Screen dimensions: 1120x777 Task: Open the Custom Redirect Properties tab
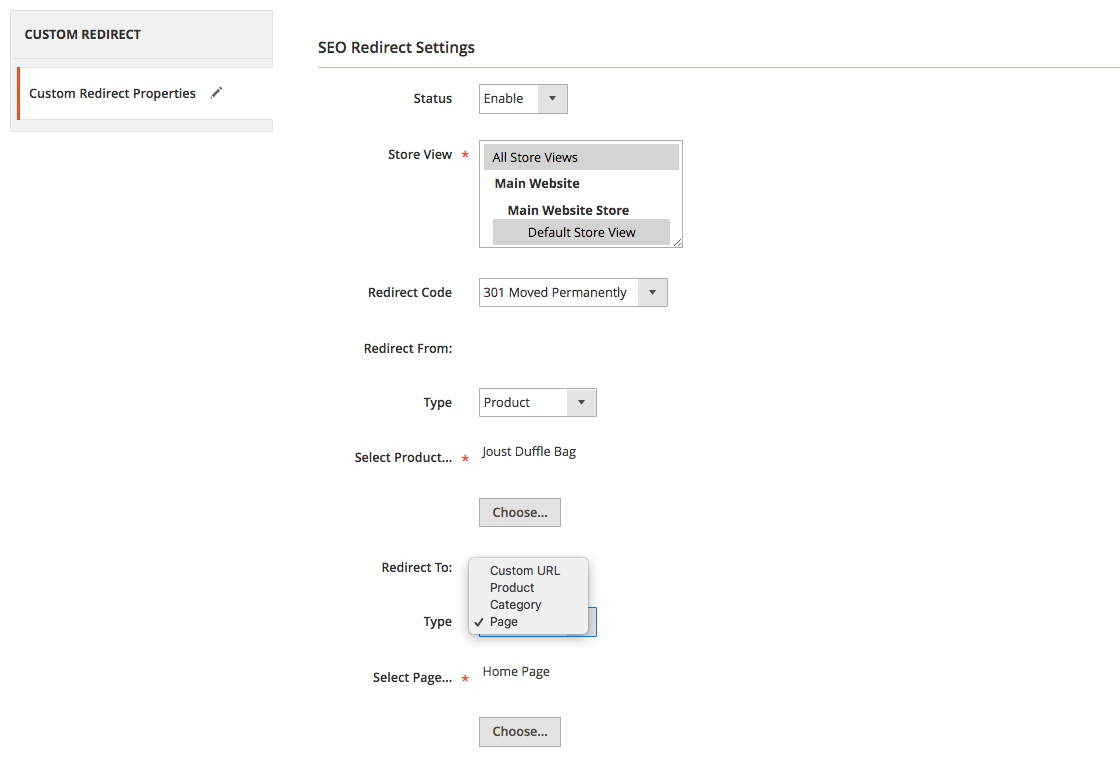click(x=145, y=94)
